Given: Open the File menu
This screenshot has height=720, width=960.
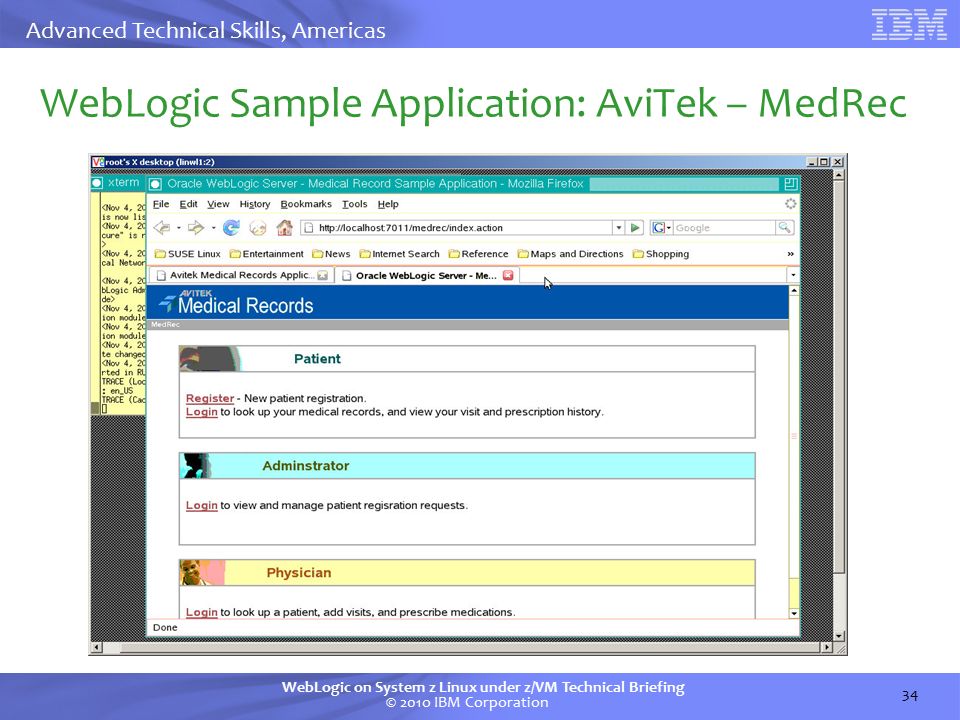Looking at the screenshot, I should tap(160, 204).
